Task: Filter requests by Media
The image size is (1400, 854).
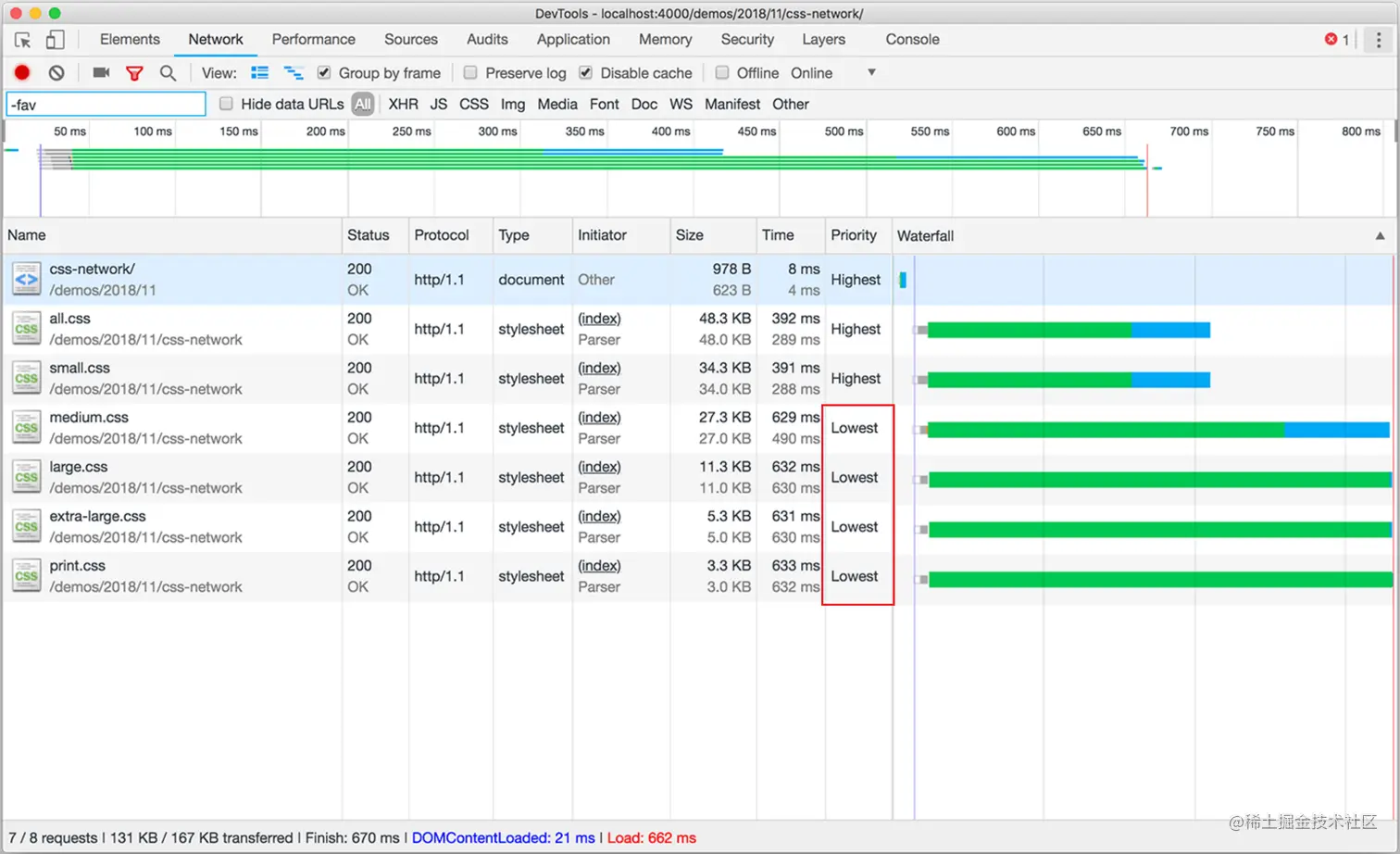Action: [x=557, y=105]
